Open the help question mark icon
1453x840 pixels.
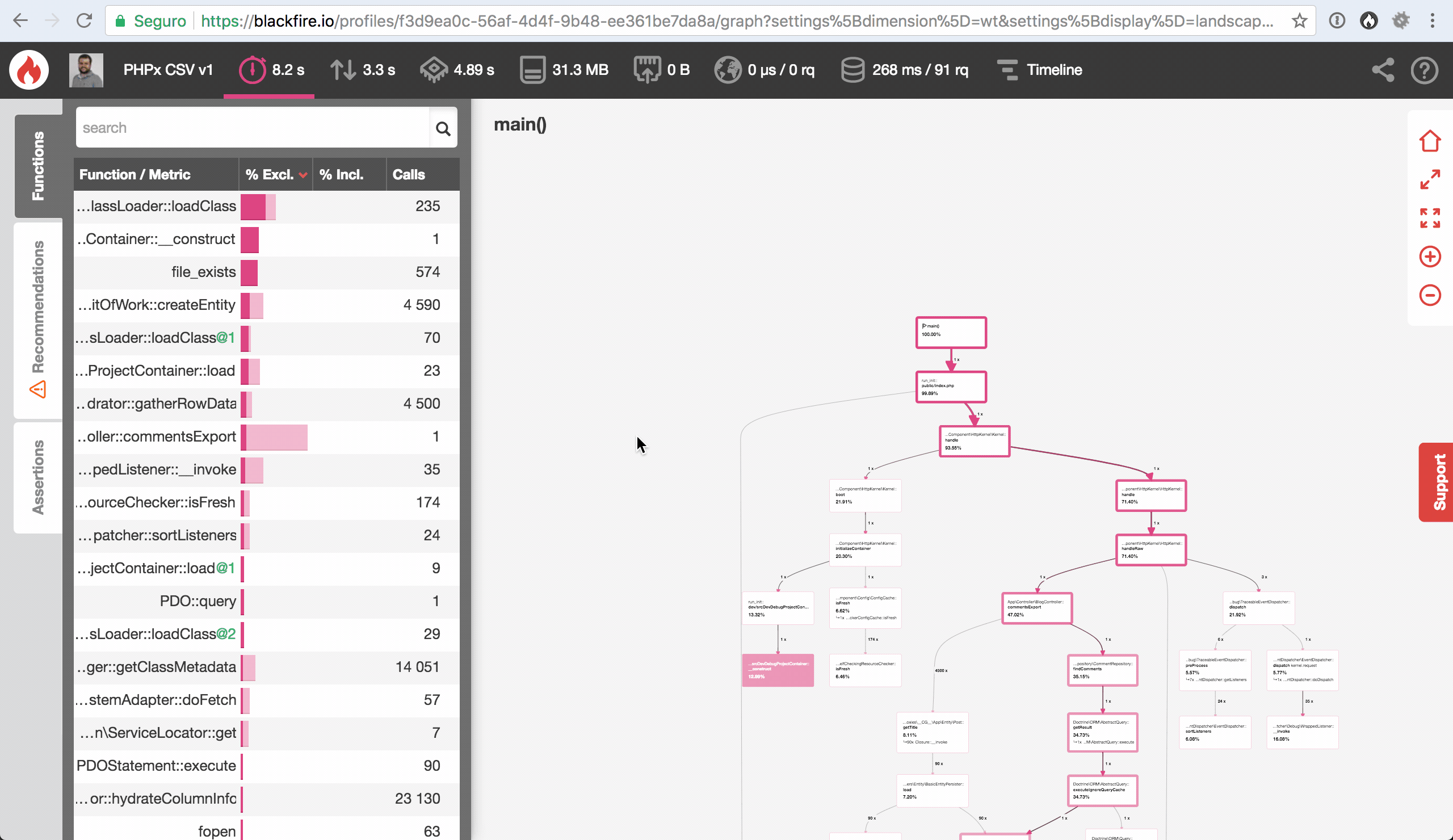tap(1423, 70)
